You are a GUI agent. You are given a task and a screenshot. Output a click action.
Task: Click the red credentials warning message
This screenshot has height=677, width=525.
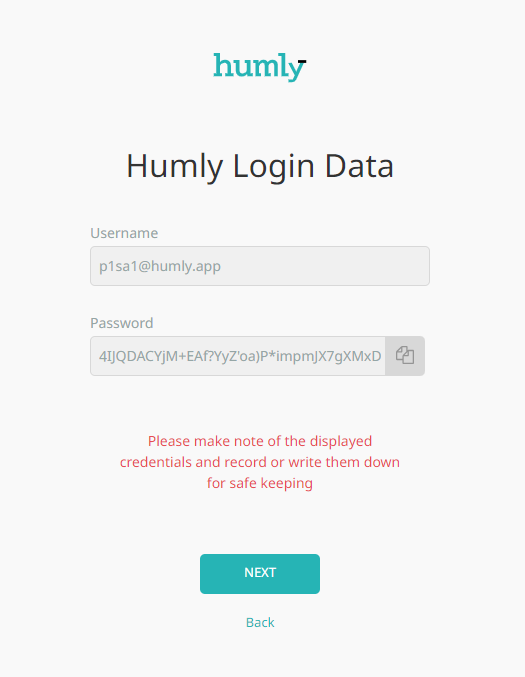click(x=259, y=462)
